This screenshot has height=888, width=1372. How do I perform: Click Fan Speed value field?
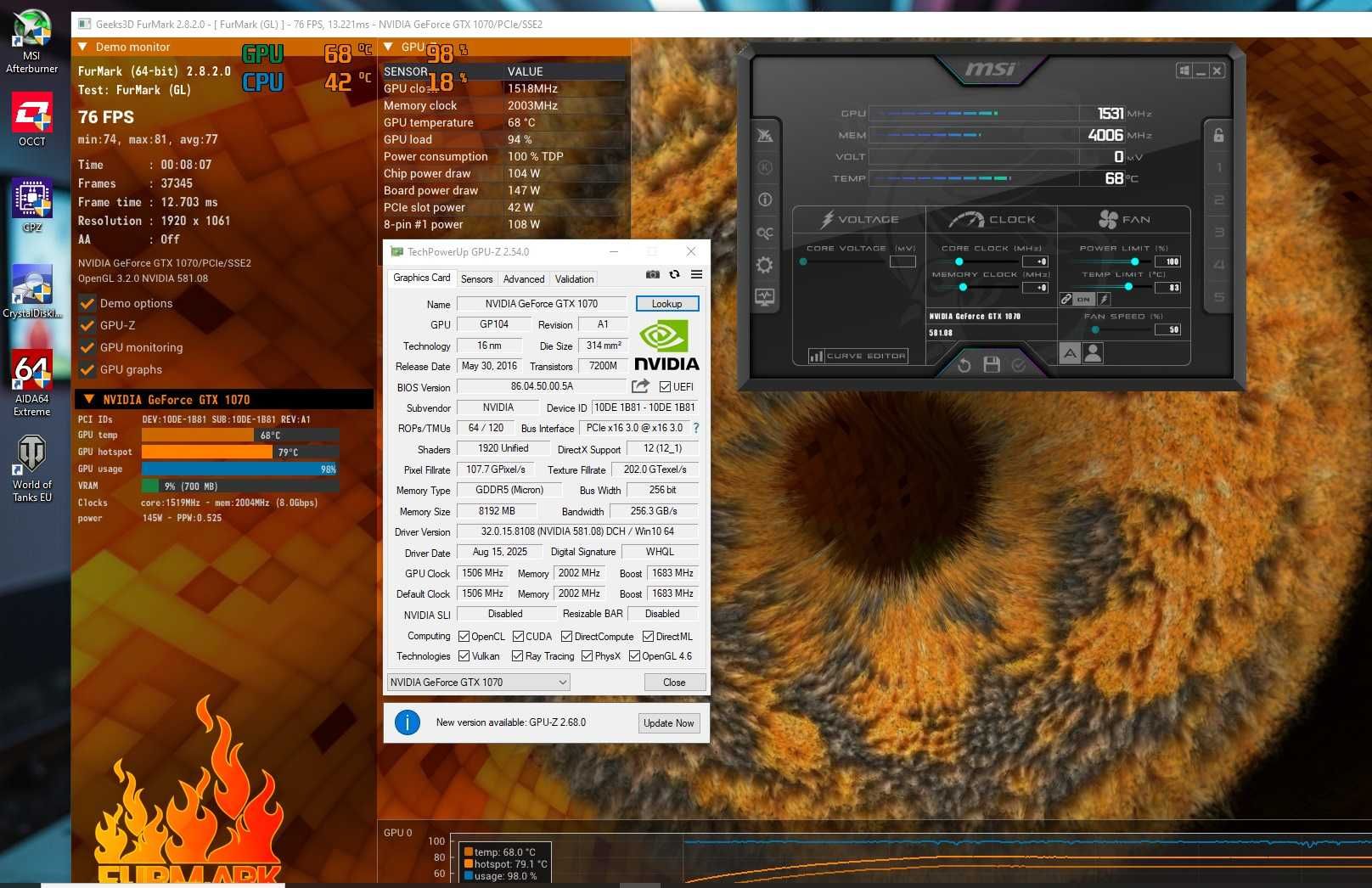click(1168, 329)
